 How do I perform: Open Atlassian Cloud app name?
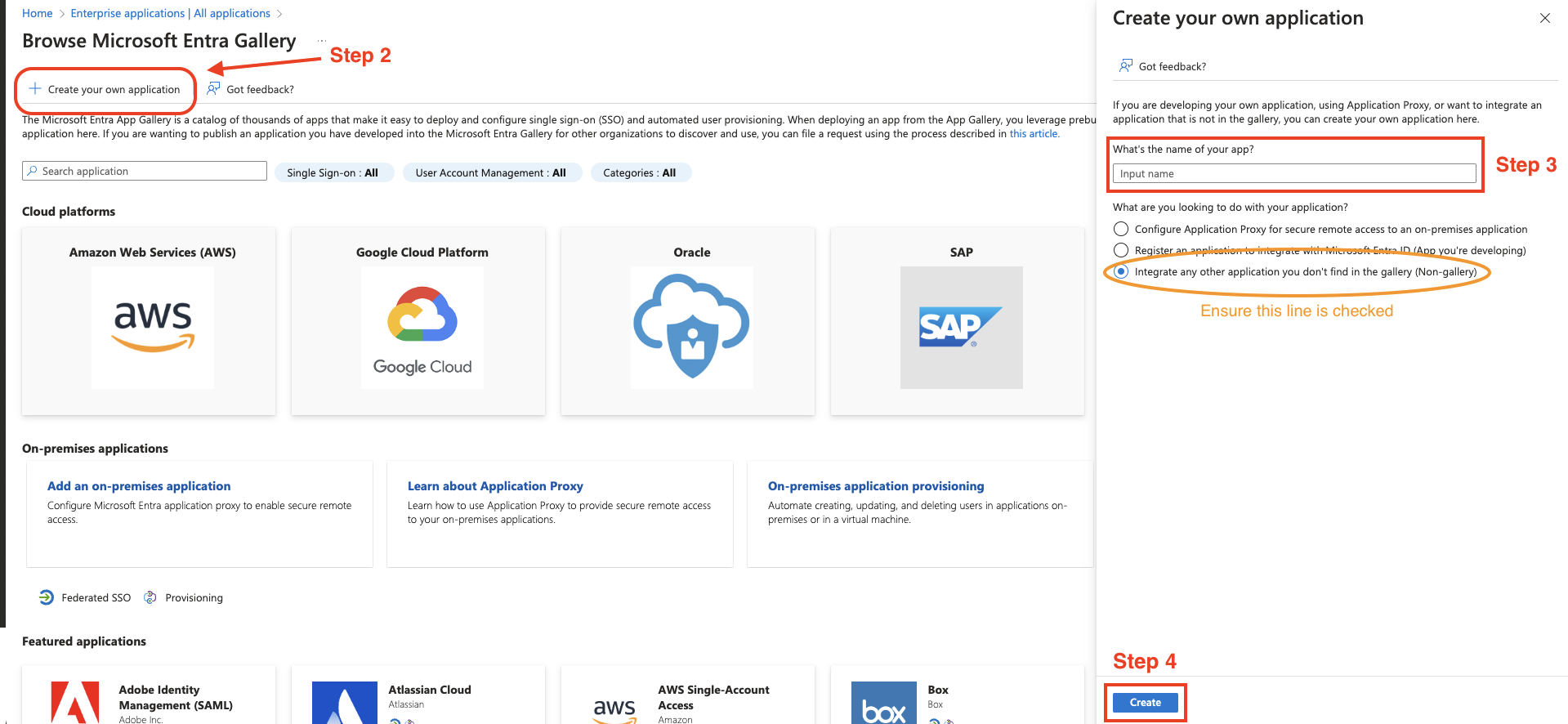430,690
